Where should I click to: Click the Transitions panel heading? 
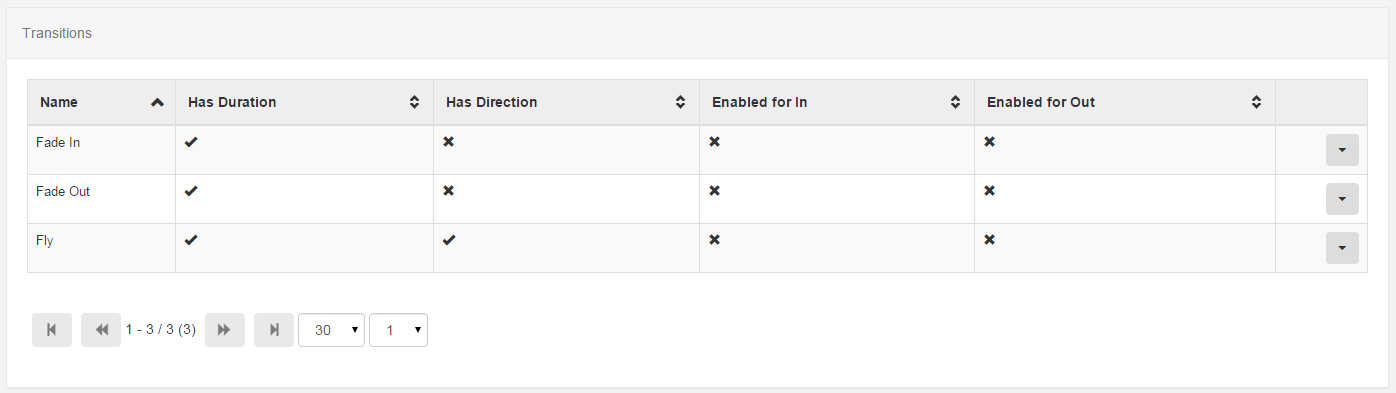pyautogui.click(x=57, y=33)
